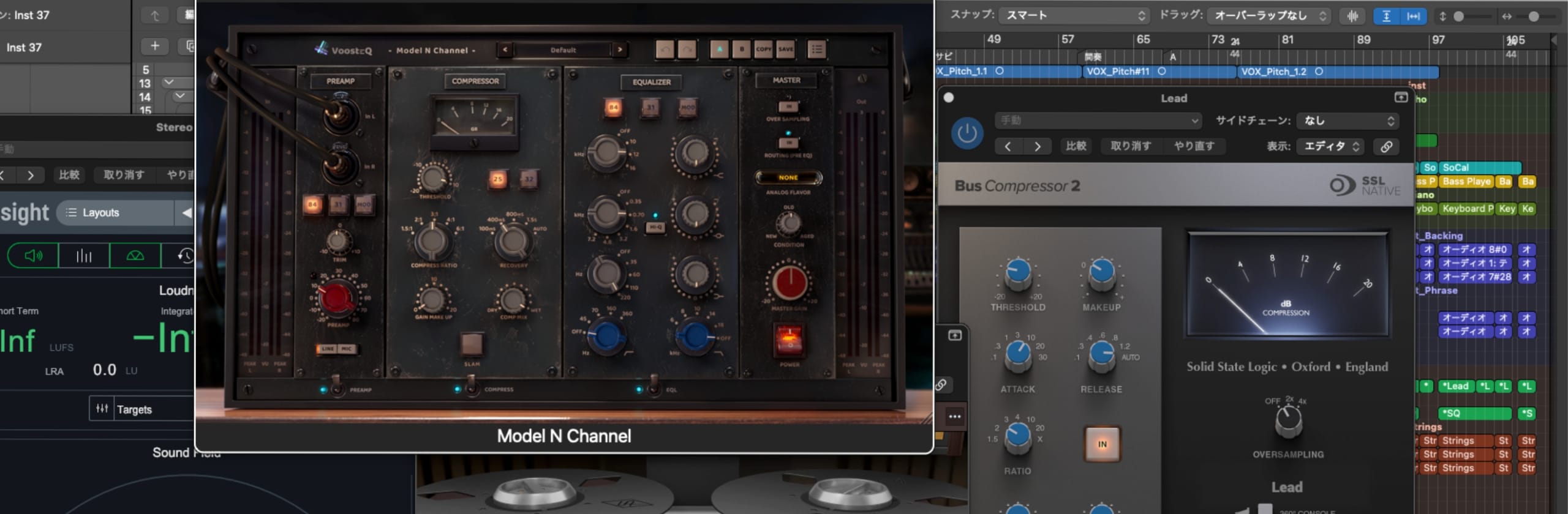This screenshot has width=1568, height=514.
Task: Flip the COMPRESS bypass toggle switch at the bottom
Action: click(x=471, y=386)
